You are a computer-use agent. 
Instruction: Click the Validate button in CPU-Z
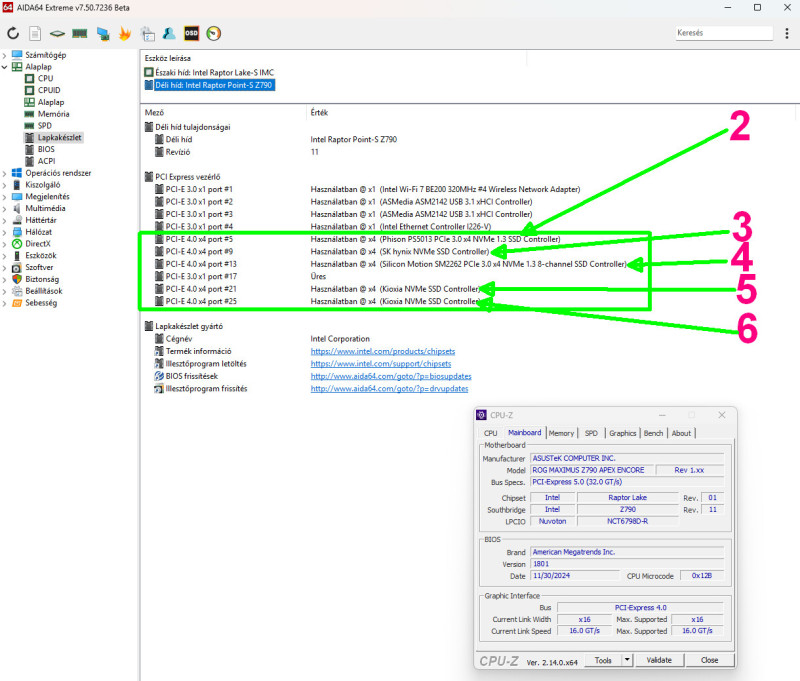click(x=659, y=660)
